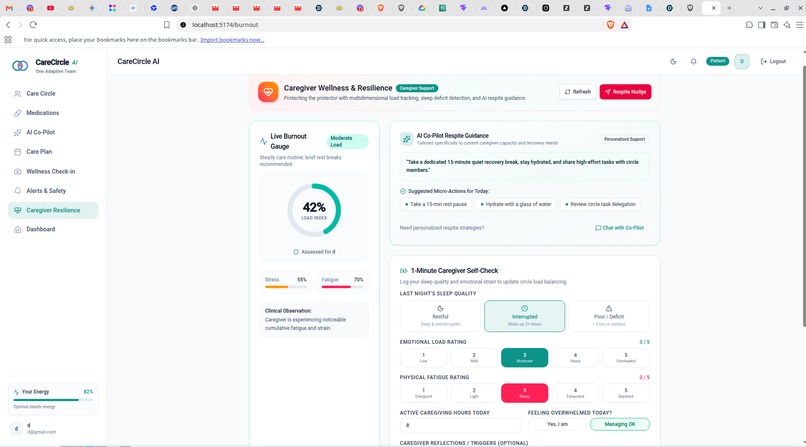Open Wellness Check-in in the sidebar

click(53, 171)
